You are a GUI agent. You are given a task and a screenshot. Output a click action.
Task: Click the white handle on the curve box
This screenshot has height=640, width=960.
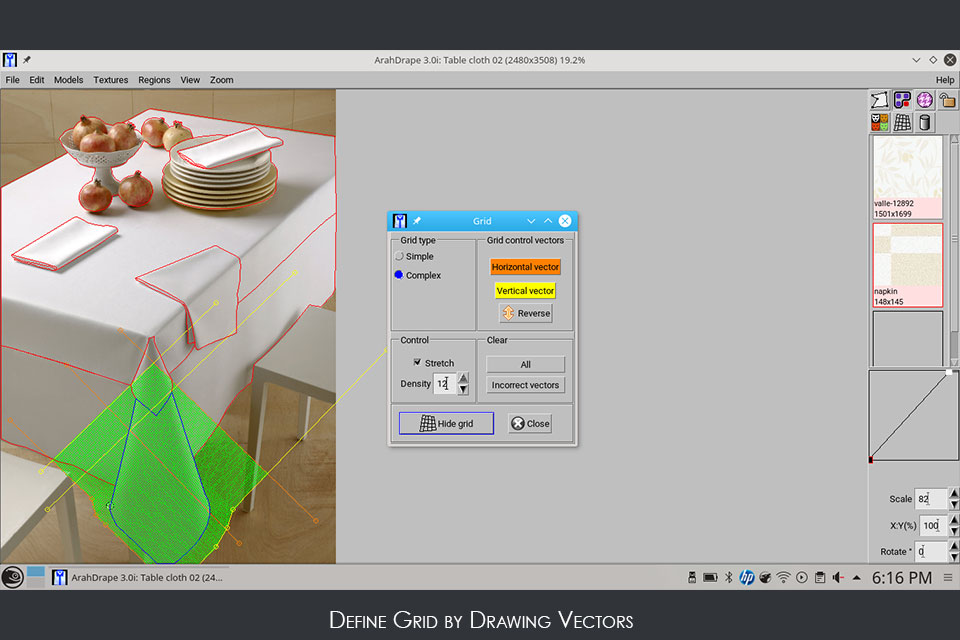coord(949,372)
